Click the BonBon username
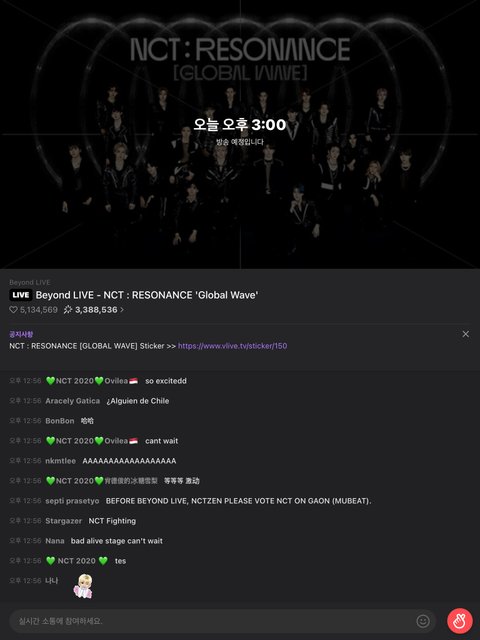The width and height of the screenshot is (480, 640). point(60,421)
